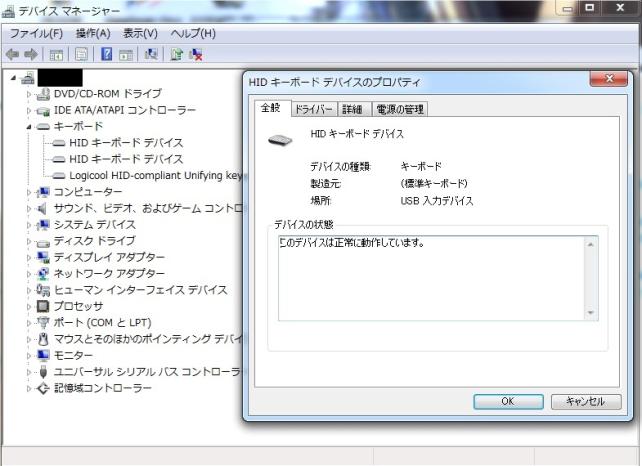Open the ヘルプ(H) menu
The height and width of the screenshot is (466, 642).
pos(193,34)
